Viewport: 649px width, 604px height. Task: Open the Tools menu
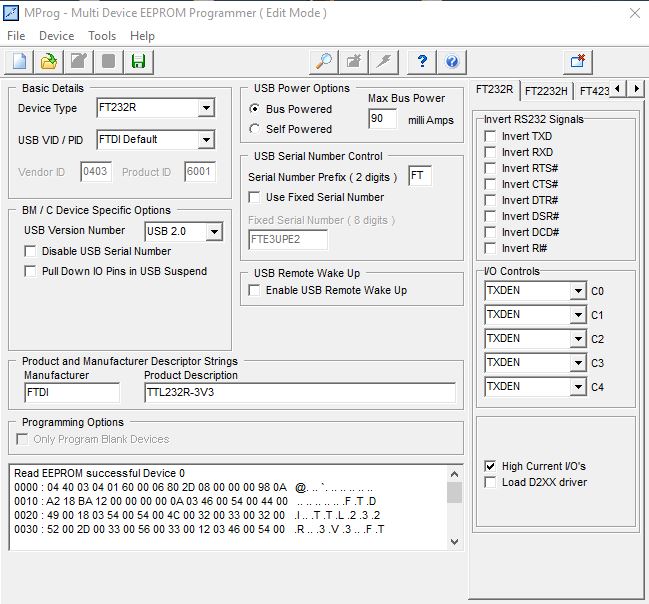tap(102, 36)
